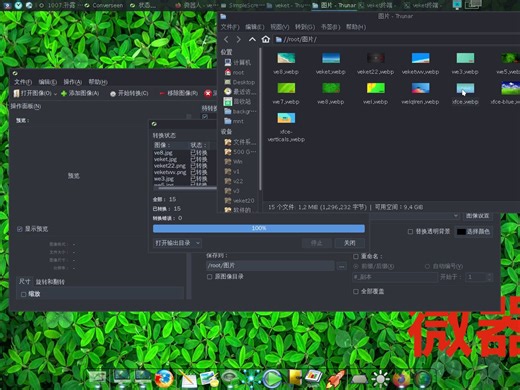520x390 pixels.
Task: Click the 100% conversion progress bar
Action: pyautogui.click(x=259, y=228)
